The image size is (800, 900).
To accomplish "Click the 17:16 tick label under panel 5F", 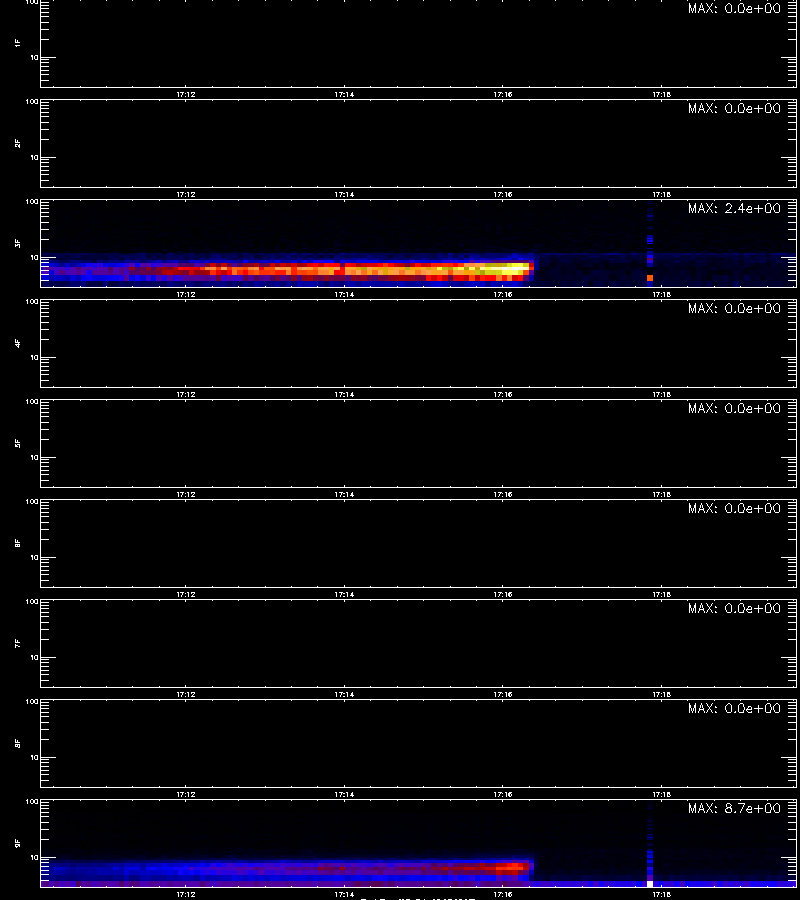I will [503, 494].
